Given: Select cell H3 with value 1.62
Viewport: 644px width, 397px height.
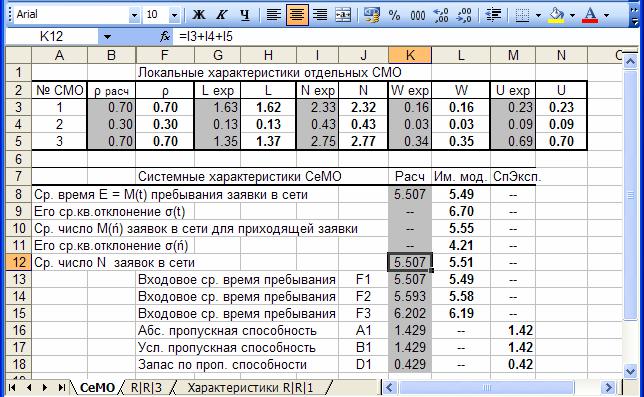Looking at the screenshot, I should point(268,108).
